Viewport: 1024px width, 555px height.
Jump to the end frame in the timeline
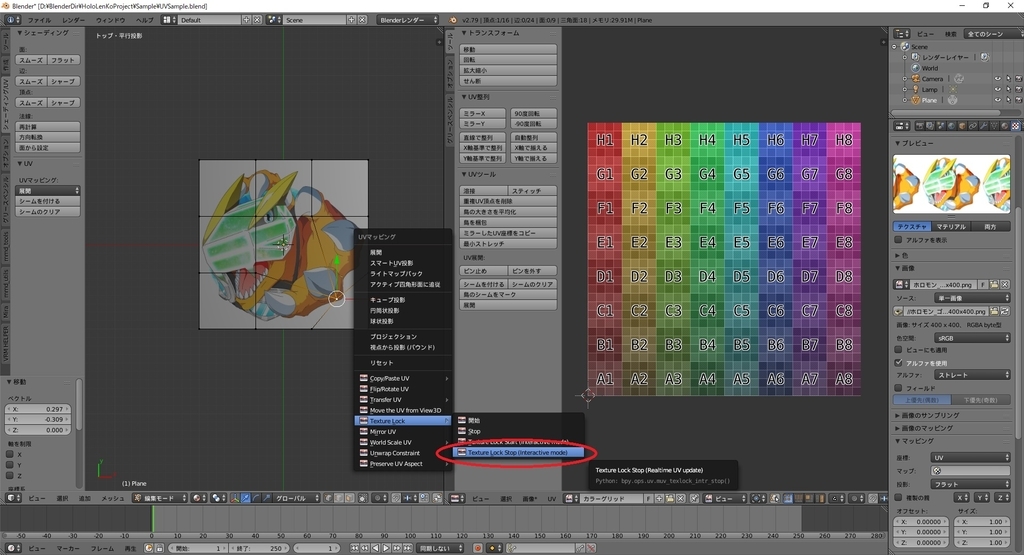tap(407, 548)
